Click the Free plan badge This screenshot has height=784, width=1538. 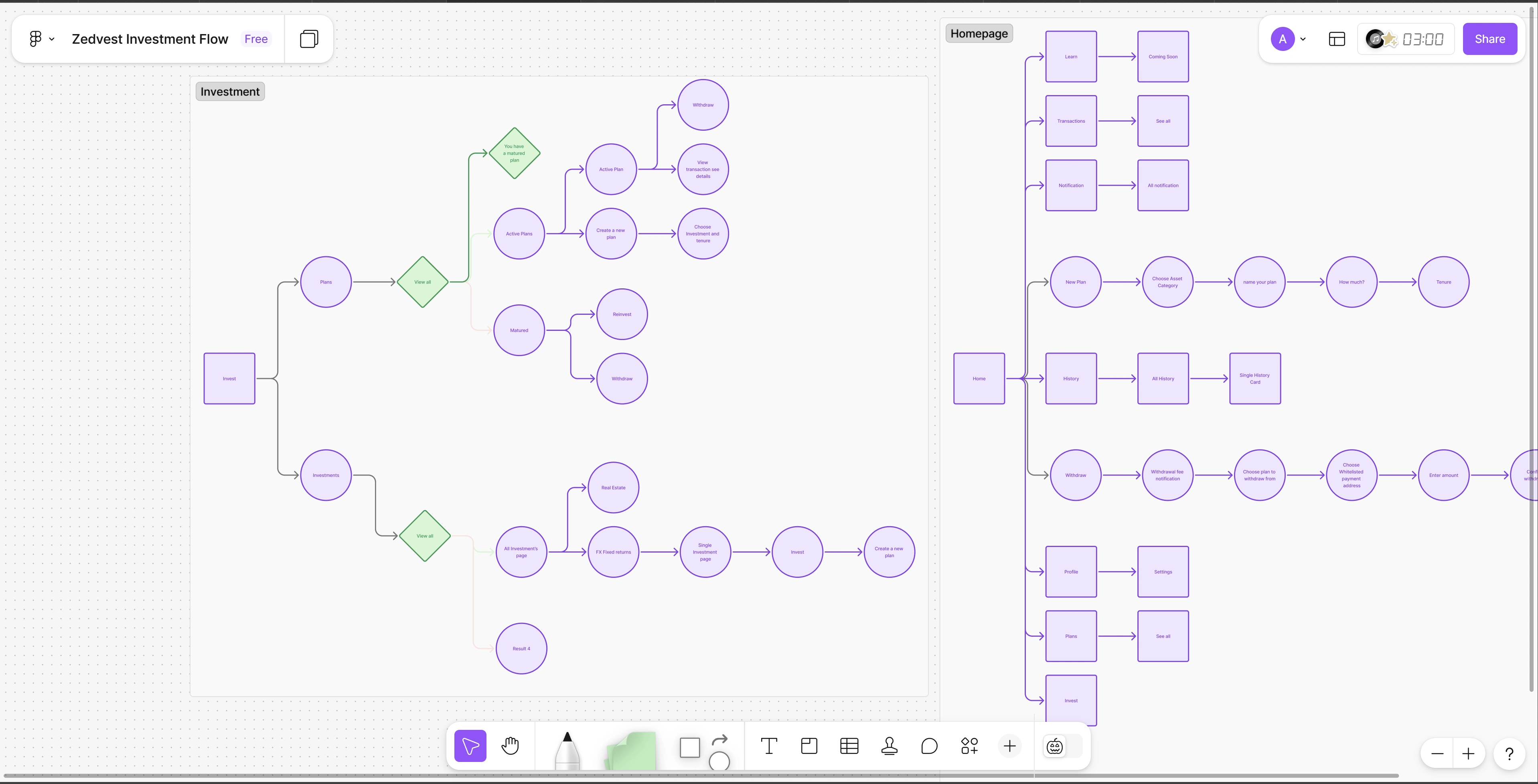point(256,39)
